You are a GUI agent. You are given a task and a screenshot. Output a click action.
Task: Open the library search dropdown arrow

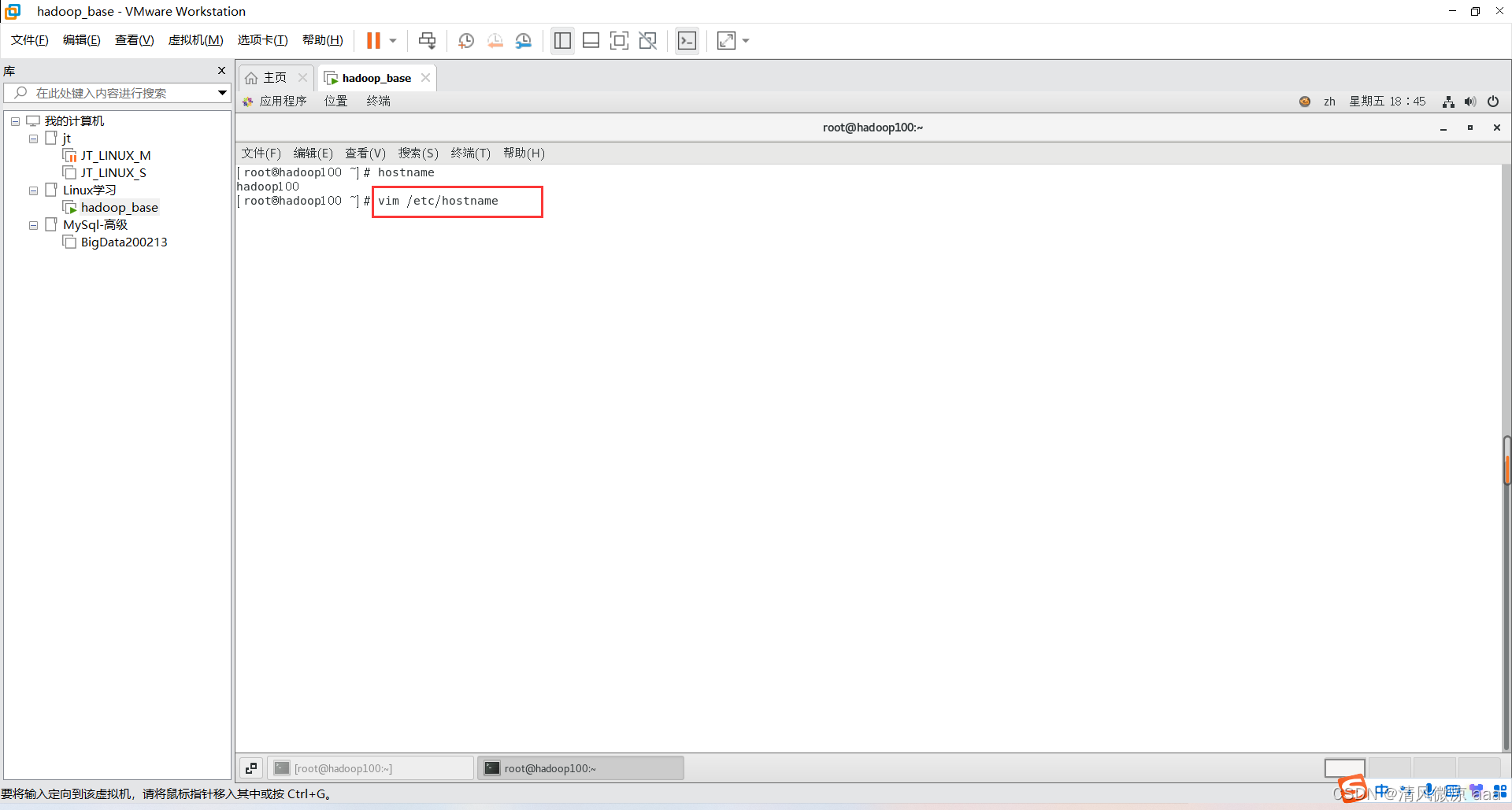point(223,93)
